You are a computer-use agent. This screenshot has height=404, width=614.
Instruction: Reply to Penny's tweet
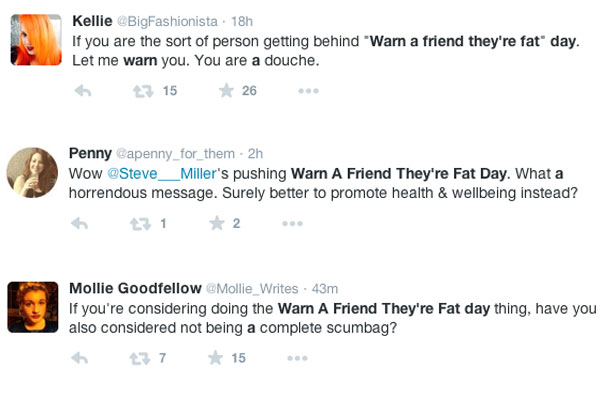pos(79,224)
